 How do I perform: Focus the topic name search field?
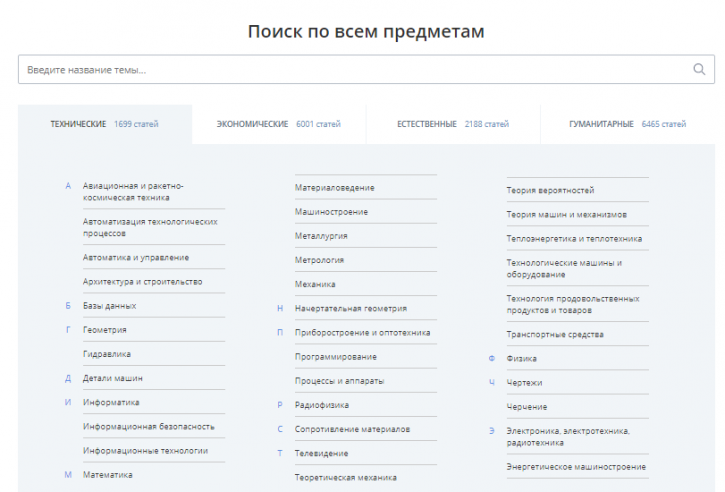(366, 69)
